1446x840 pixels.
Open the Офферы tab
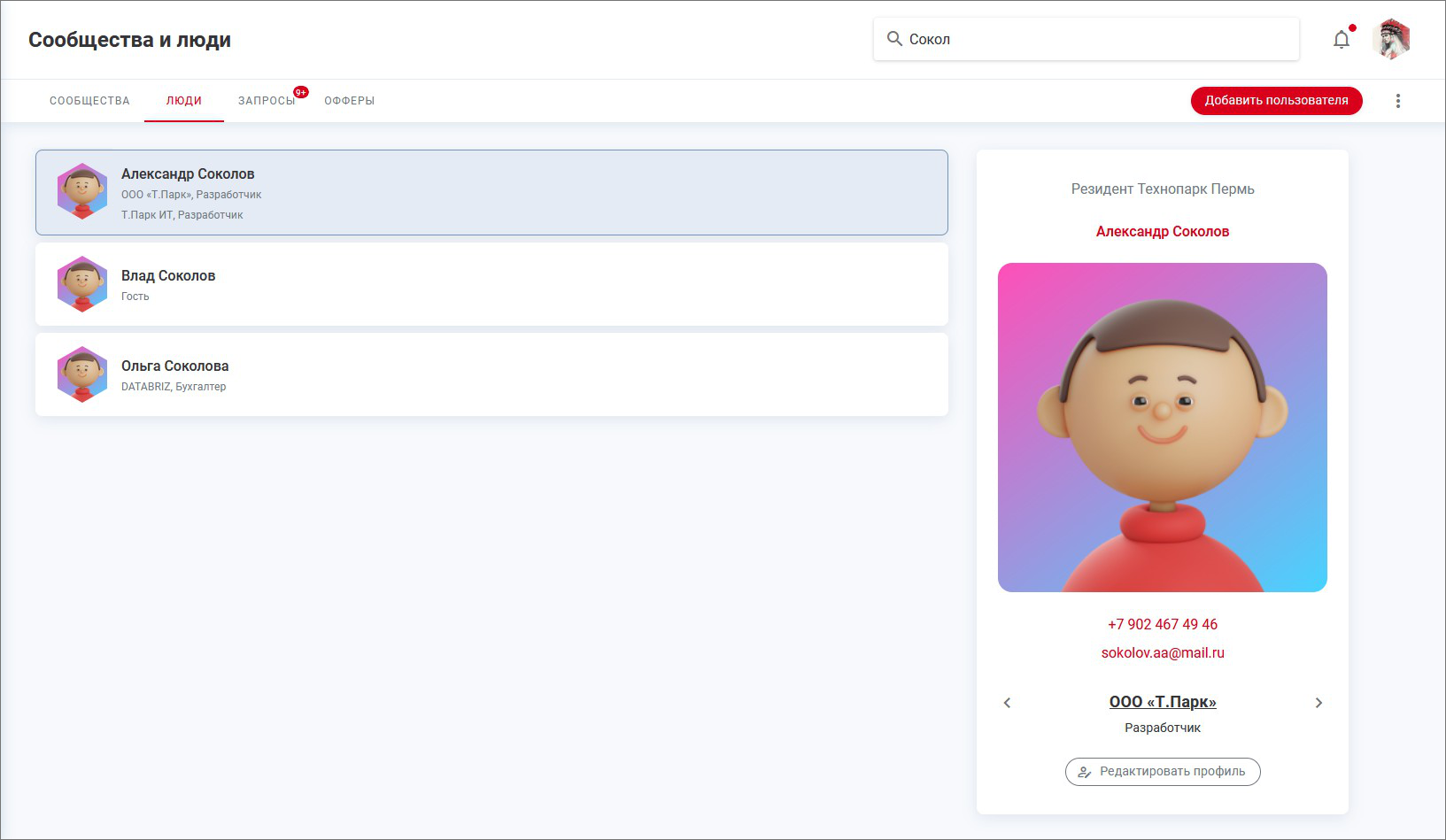(x=349, y=101)
